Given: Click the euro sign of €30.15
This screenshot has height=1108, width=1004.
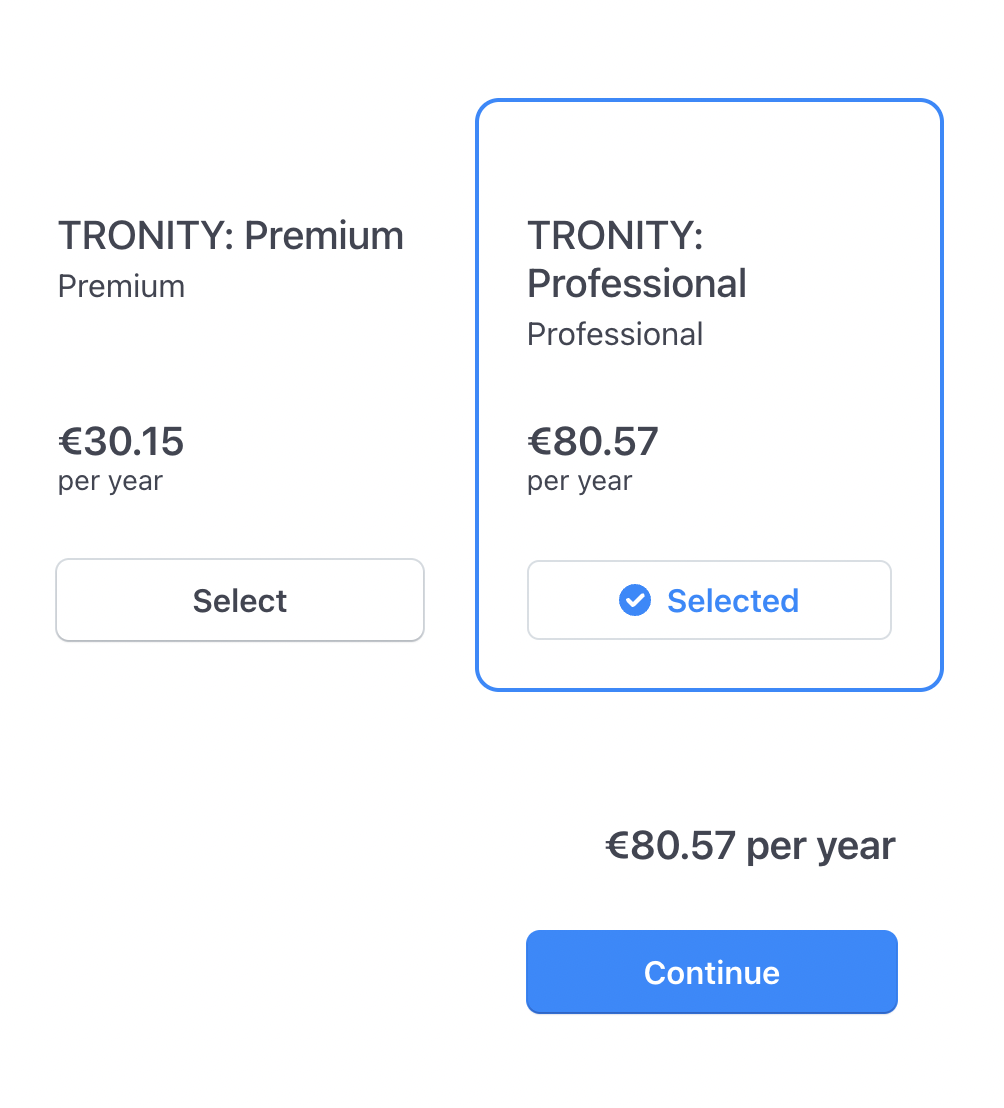Looking at the screenshot, I should (x=71, y=442).
